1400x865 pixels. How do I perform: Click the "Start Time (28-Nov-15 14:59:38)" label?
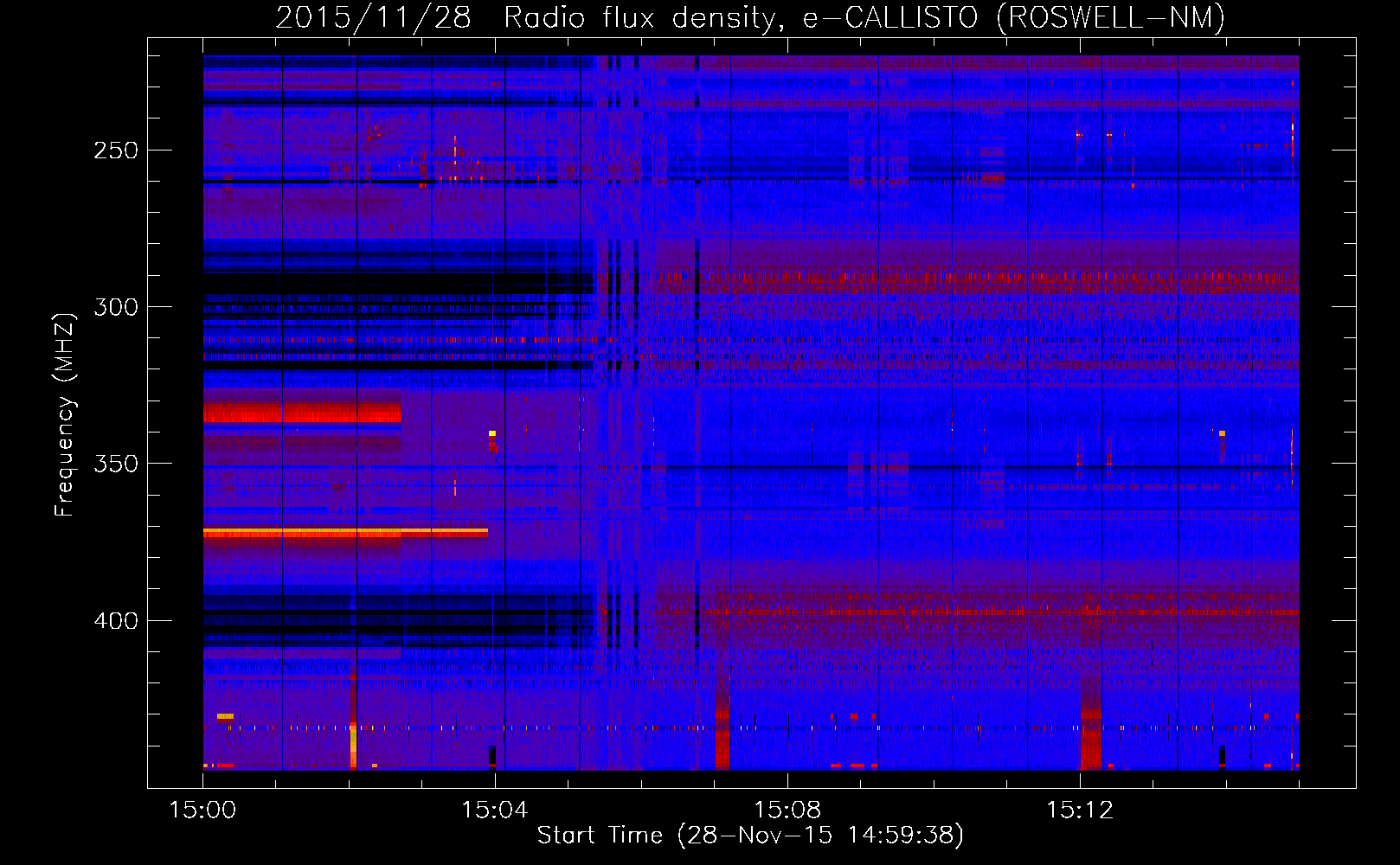click(750, 836)
